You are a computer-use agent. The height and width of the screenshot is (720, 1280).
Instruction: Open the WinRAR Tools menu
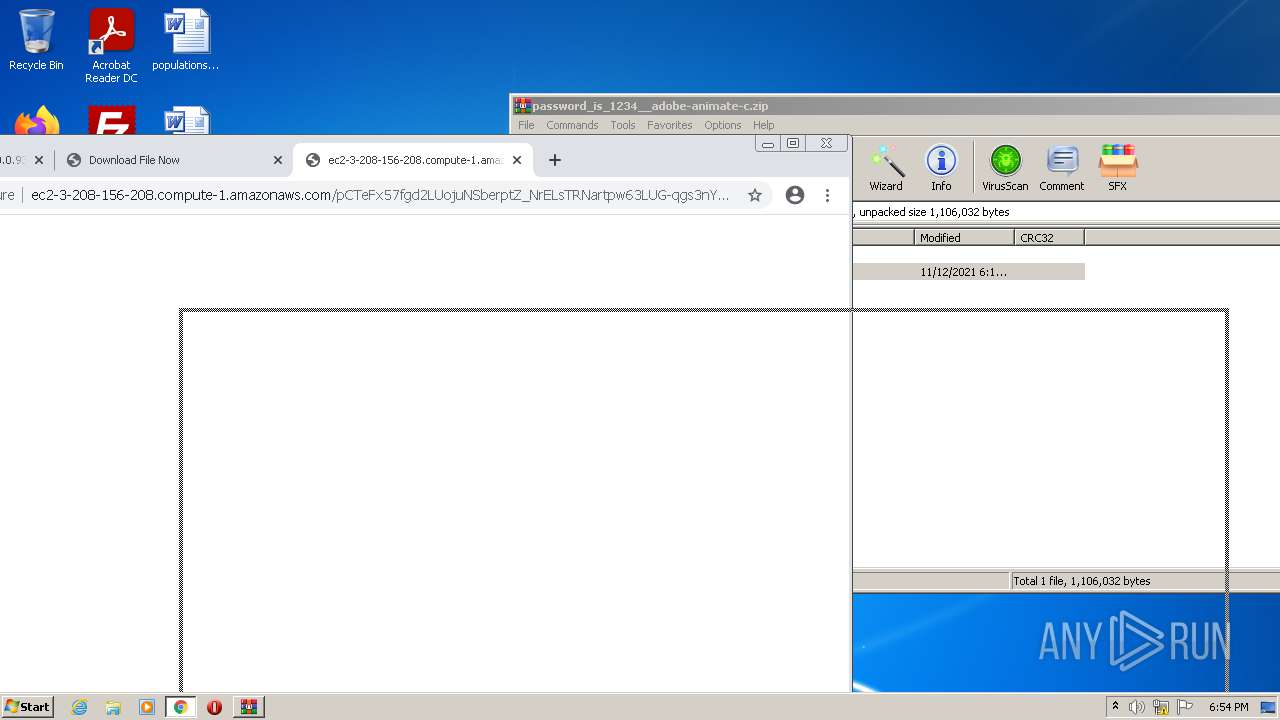pos(623,125)
